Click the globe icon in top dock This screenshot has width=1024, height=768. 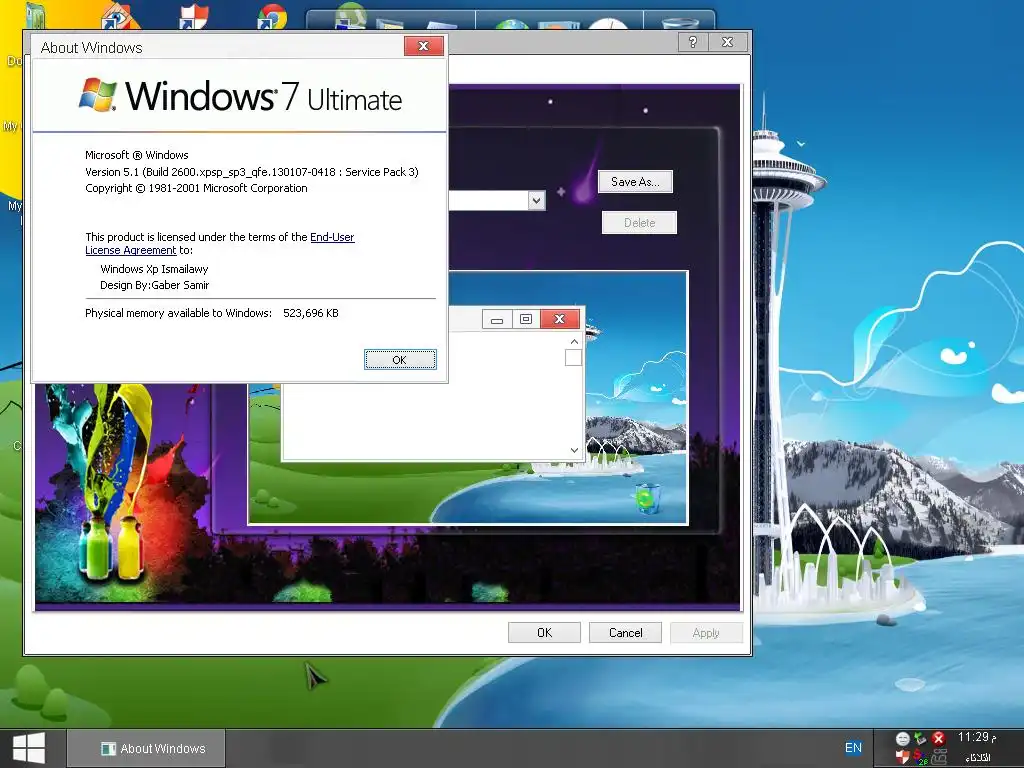click(511, 24)
